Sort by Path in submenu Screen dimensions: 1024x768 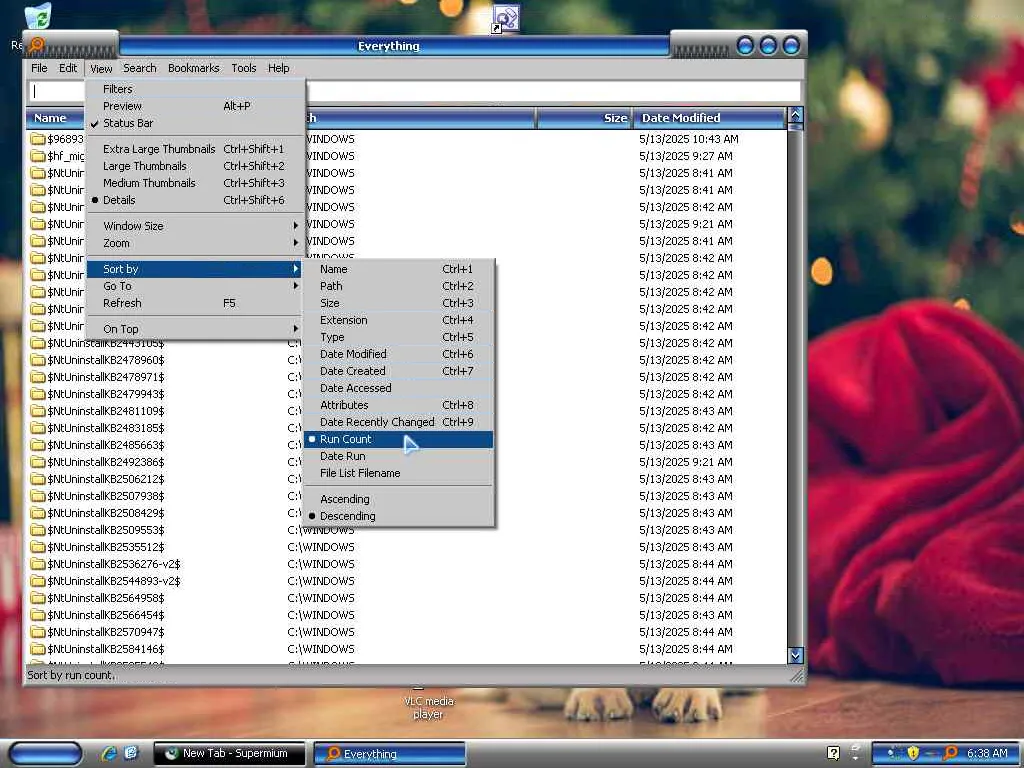tap(398, 286)
